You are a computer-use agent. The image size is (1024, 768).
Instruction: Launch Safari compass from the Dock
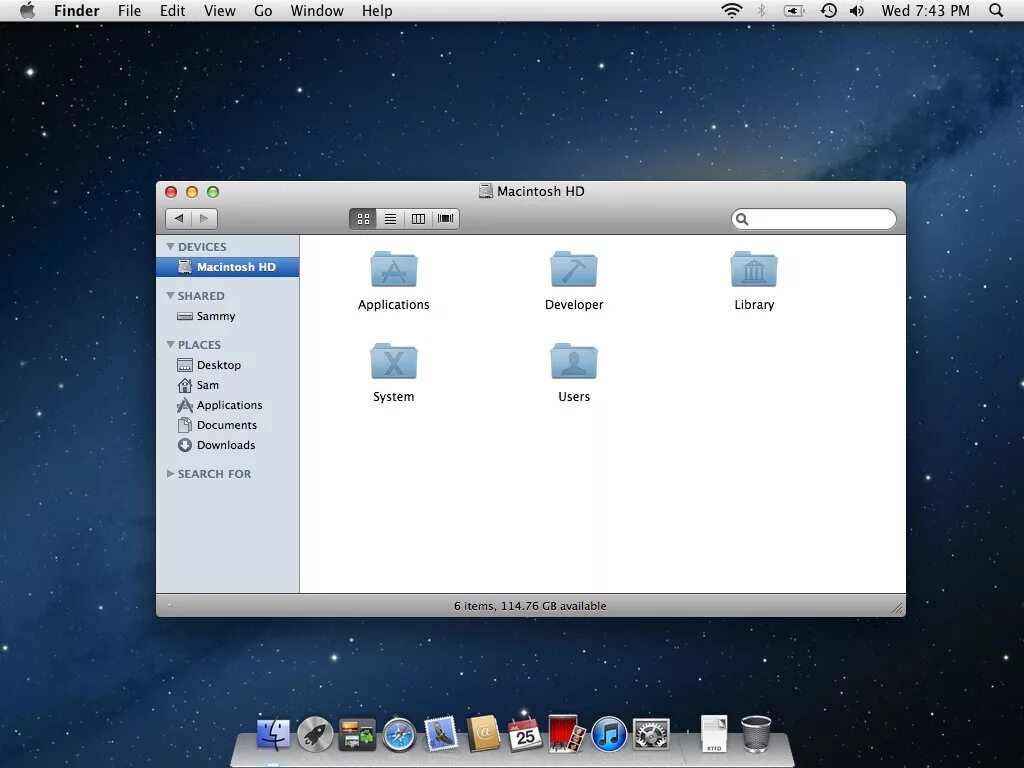tap(398, 735)
